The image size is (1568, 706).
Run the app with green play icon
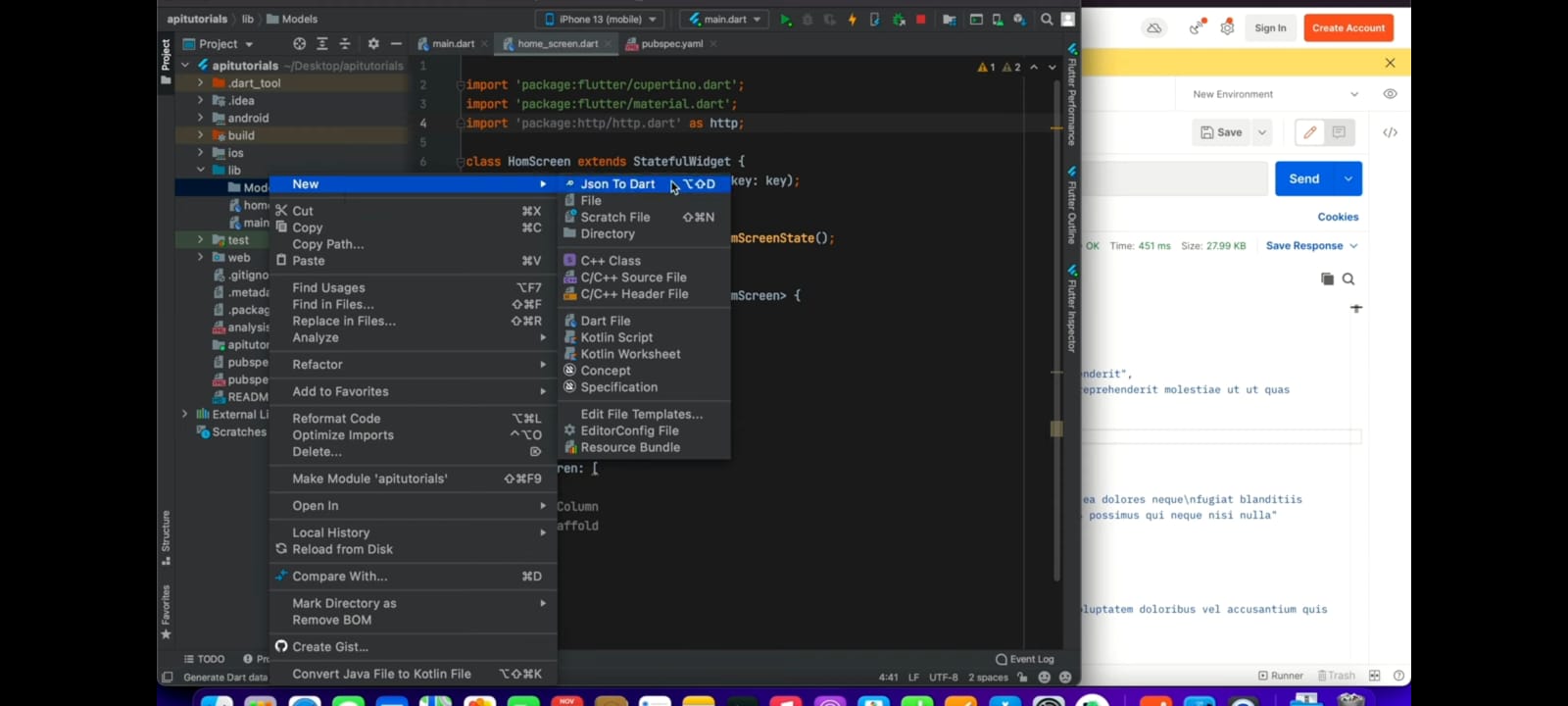point(785,19)
